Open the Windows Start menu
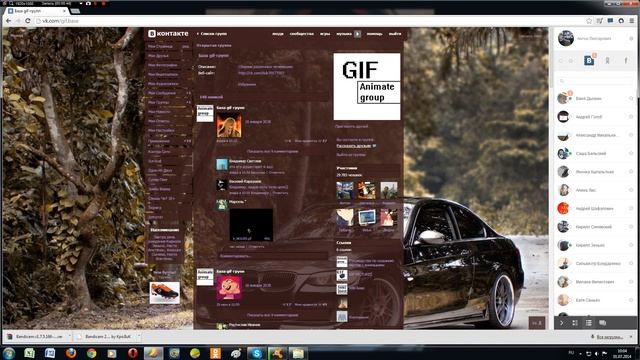640x360 pixels. point(9,353)
